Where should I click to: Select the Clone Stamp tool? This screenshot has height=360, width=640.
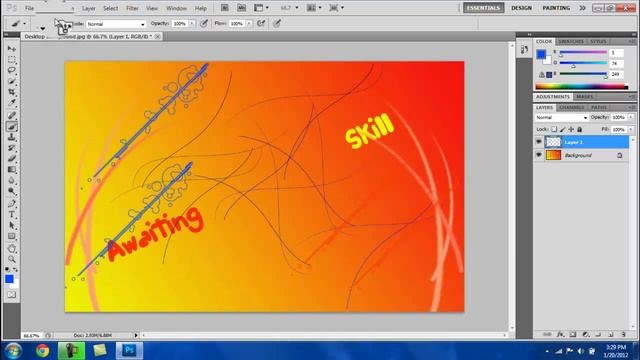(x=11, y=138)
